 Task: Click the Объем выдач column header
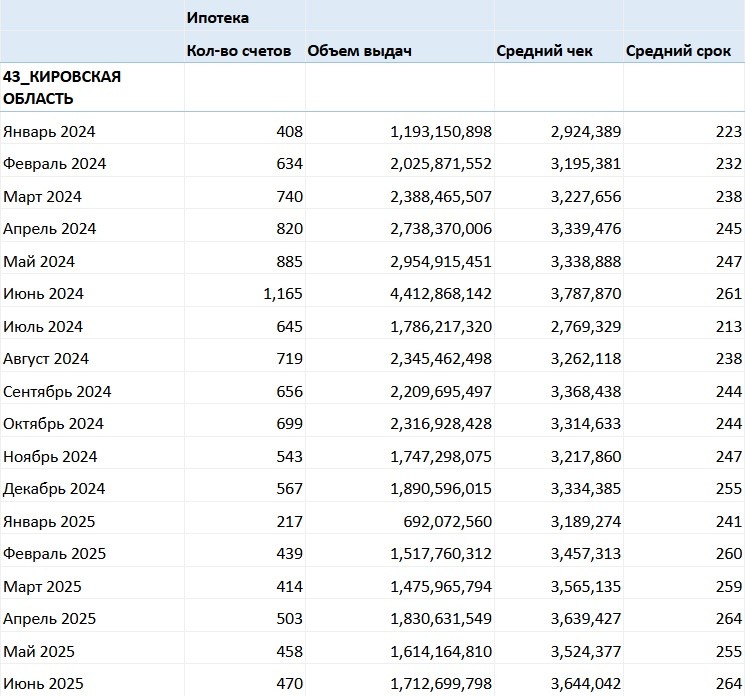coord(360,51)
